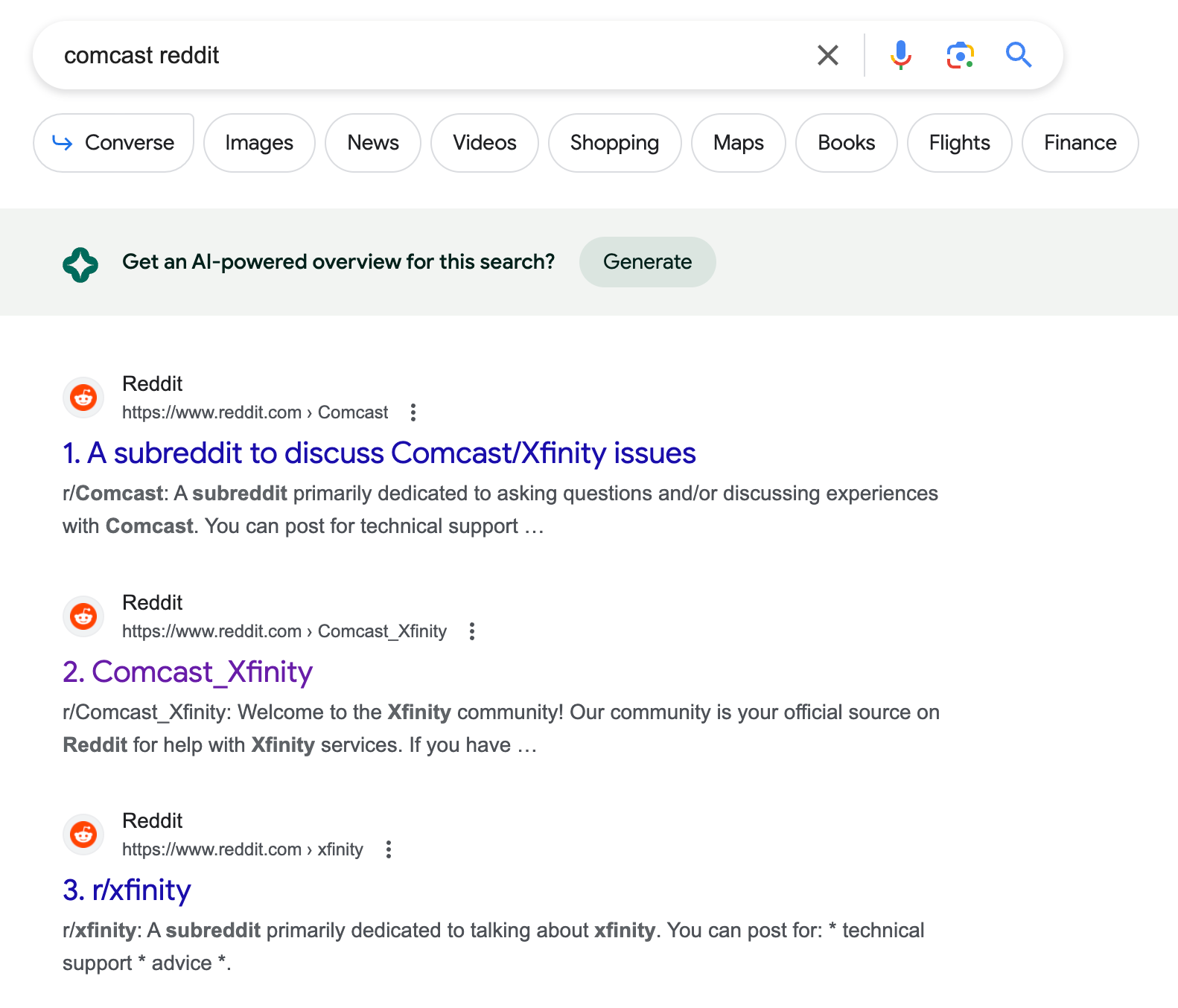Start voice search with the microphone icon
Image resolution: width=1178 pixels, height=1008 pixels.
pos(900,55)
